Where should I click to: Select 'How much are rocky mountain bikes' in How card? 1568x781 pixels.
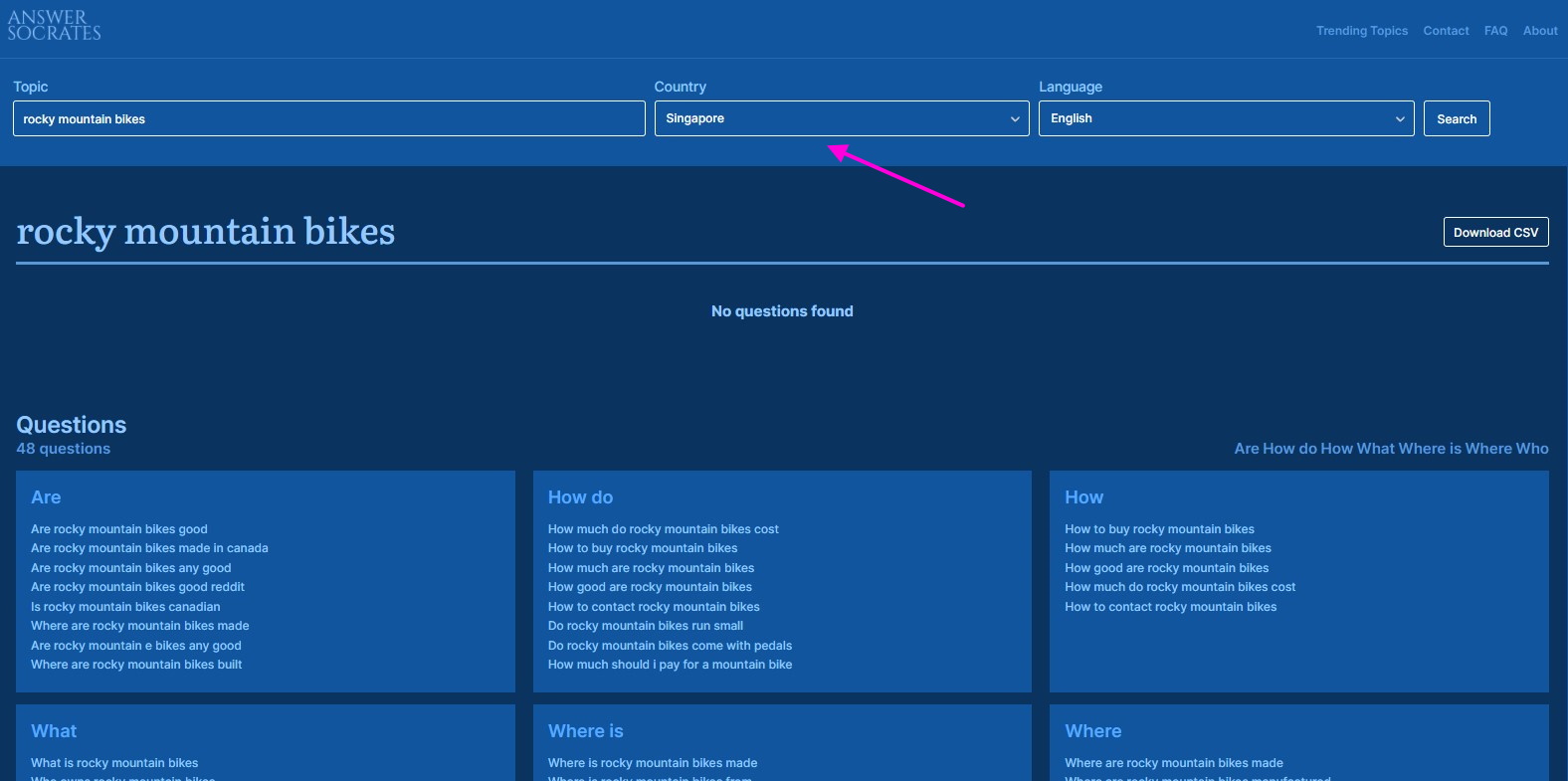(1168, 548)
